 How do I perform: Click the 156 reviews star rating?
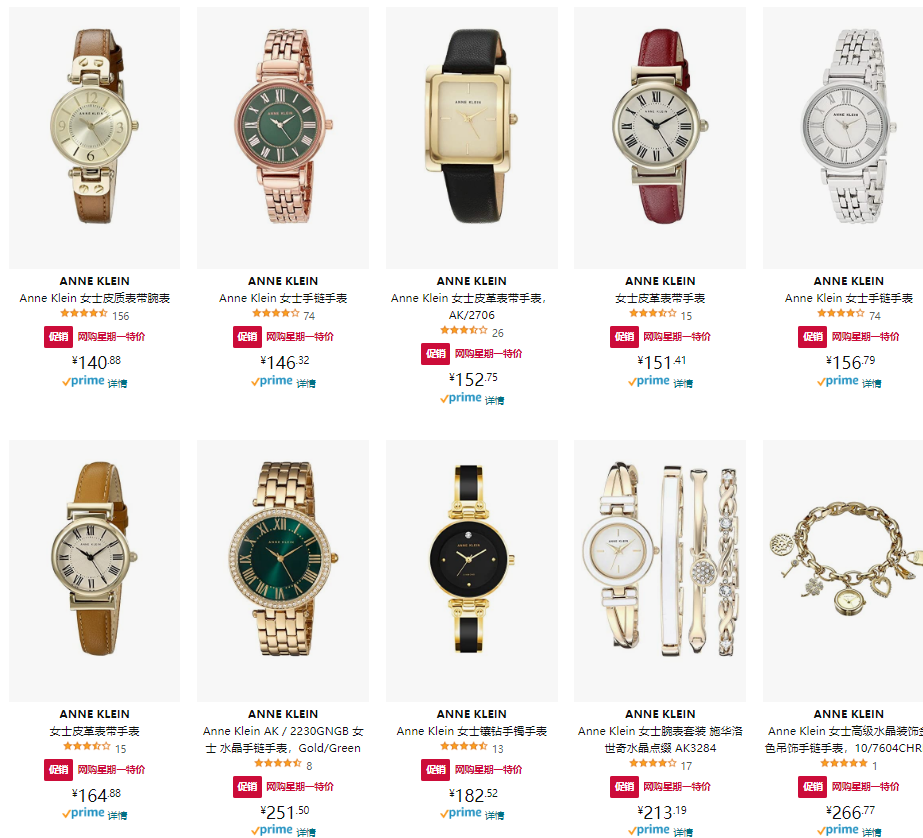tap(84, 313)
